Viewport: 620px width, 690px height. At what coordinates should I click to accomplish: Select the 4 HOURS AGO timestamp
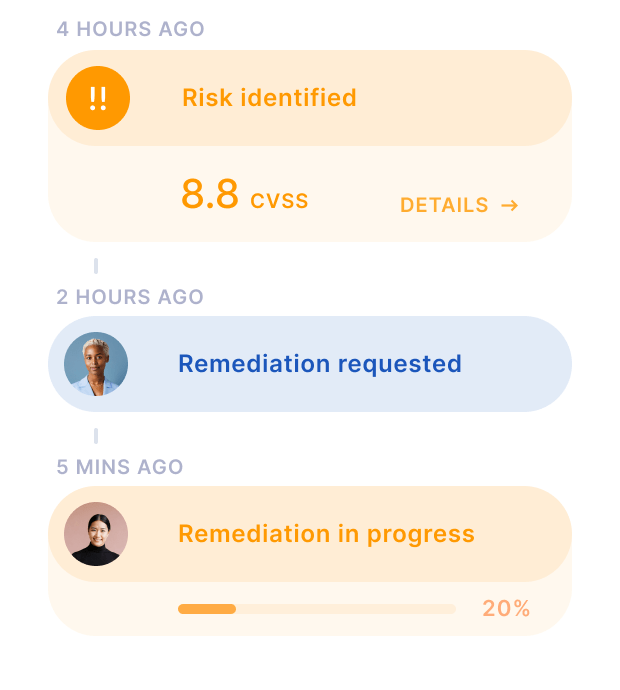coord(130,29)
